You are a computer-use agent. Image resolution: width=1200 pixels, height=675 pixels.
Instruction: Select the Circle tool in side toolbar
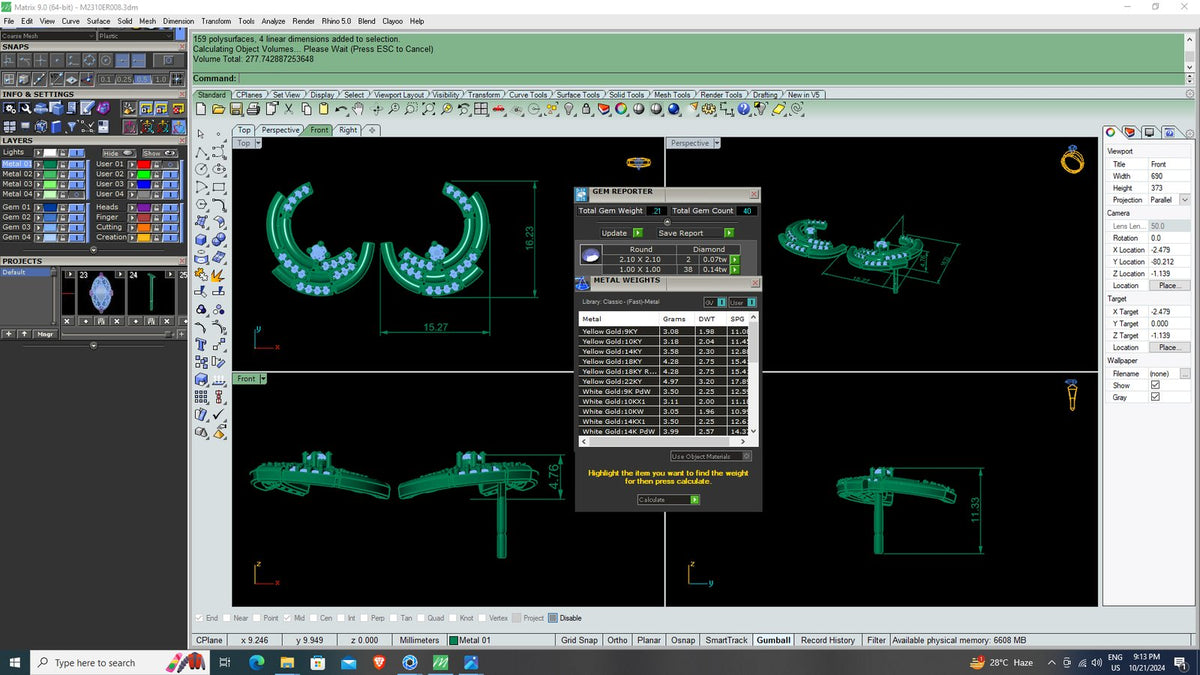(201, 168)
